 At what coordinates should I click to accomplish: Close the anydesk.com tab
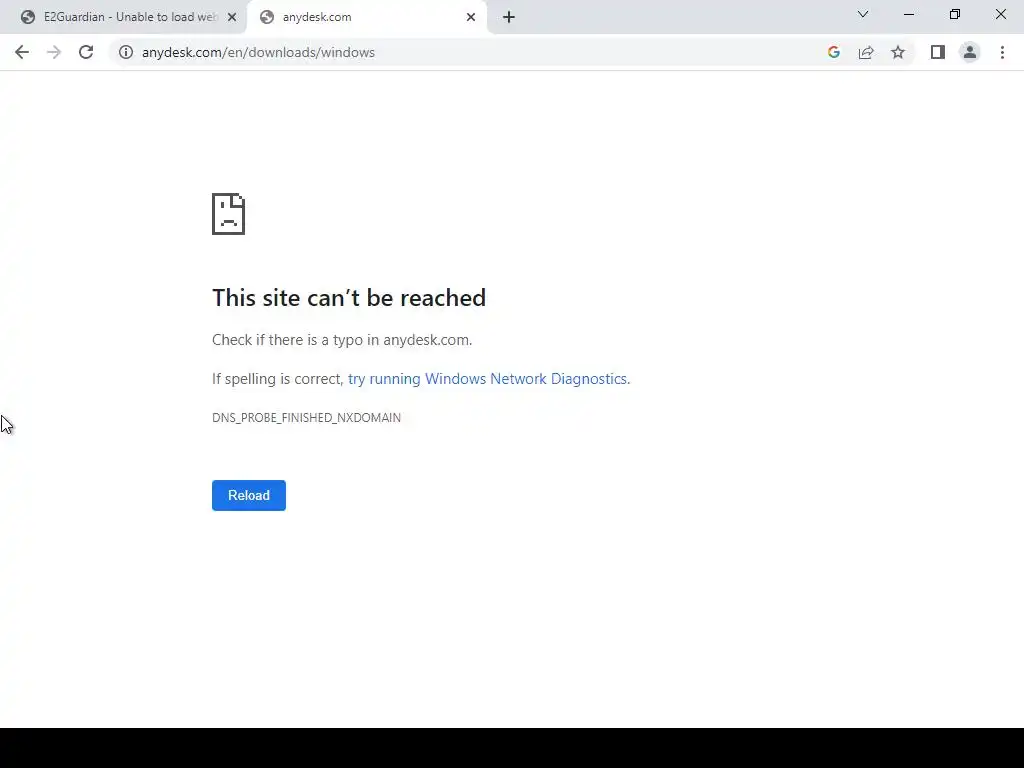pyautogui.click(x=471, y=17)
